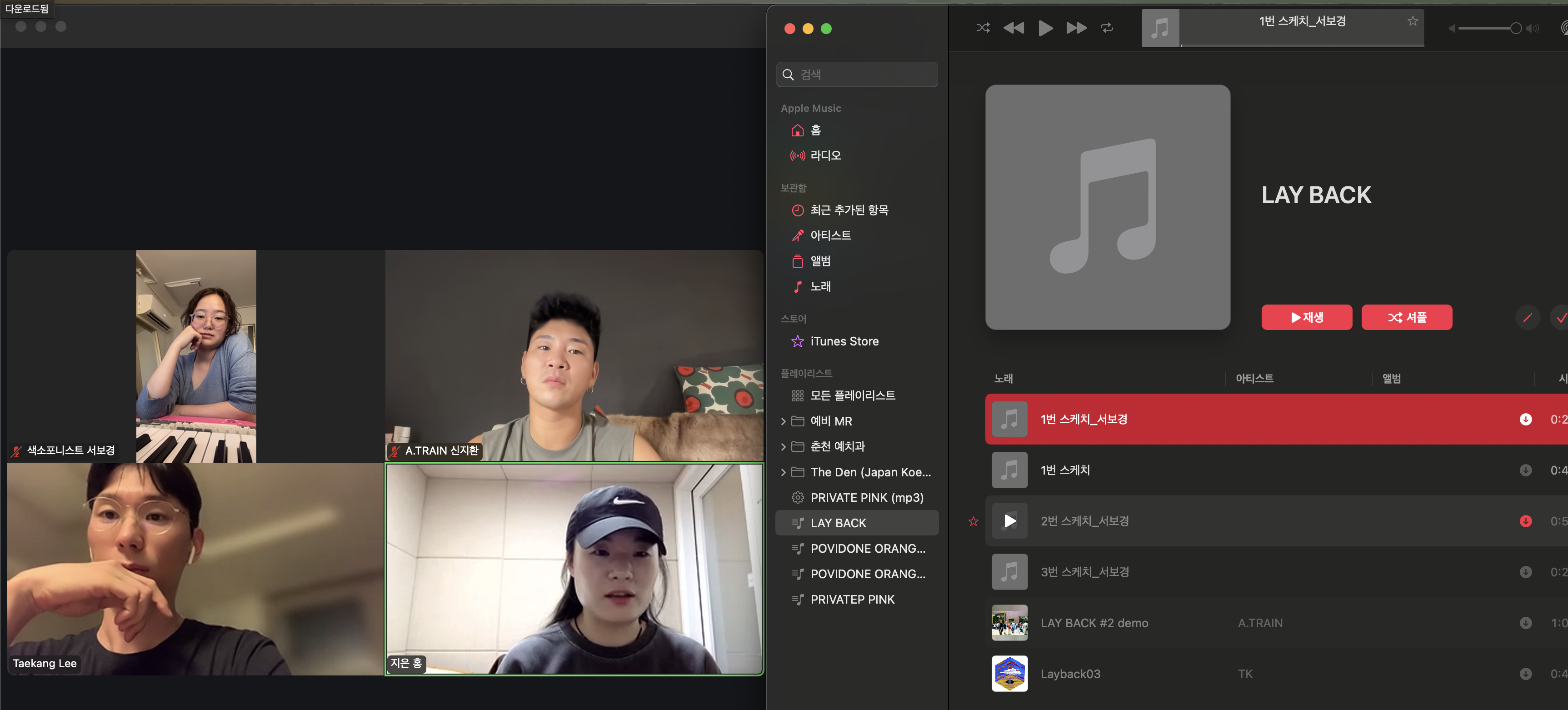Click the loud-volume speaker icon
The width and height of the screenshot is (1568, 710).
[x=1532, y=29]
